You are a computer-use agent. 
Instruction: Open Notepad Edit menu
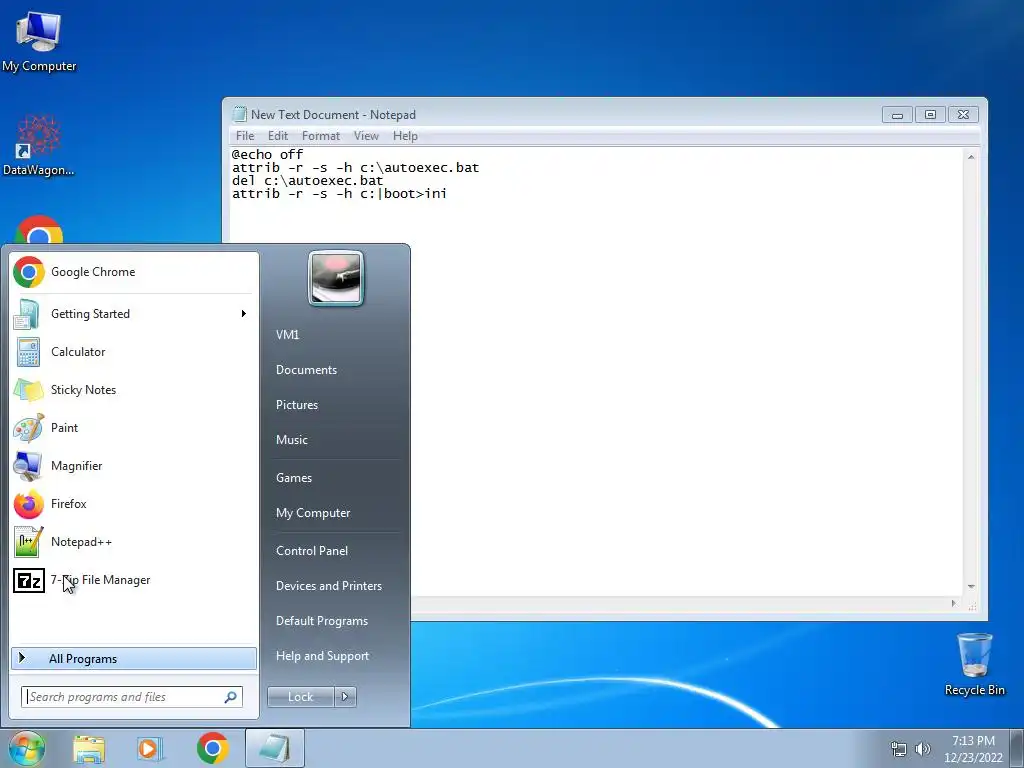coord(278,136)
